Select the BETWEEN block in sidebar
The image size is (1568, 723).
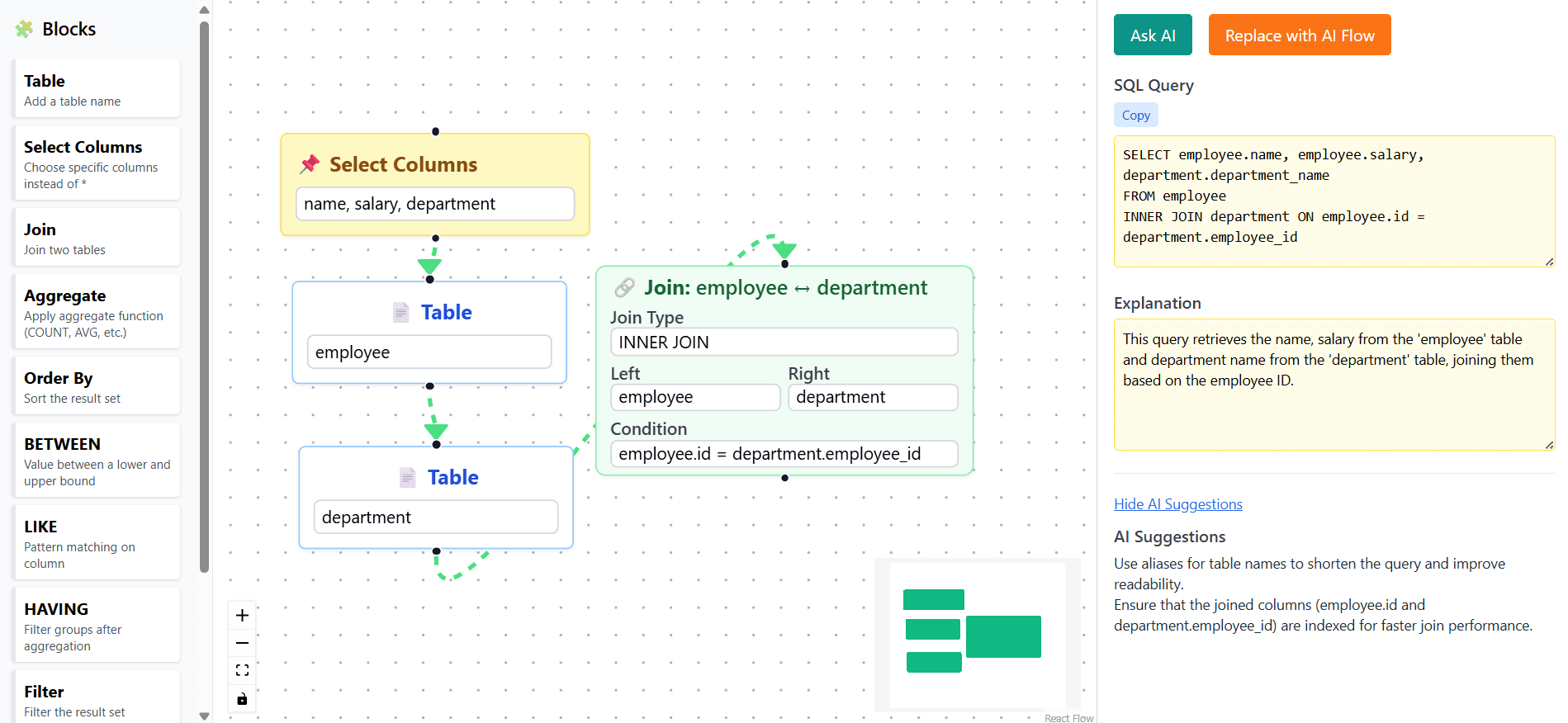click(97, 461)
